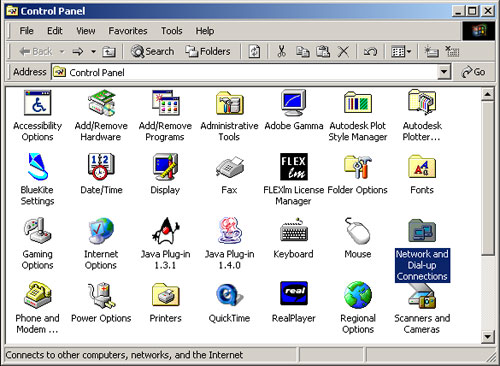
Task: Open Network and Dial-up Connections
Action: point(422,231)
